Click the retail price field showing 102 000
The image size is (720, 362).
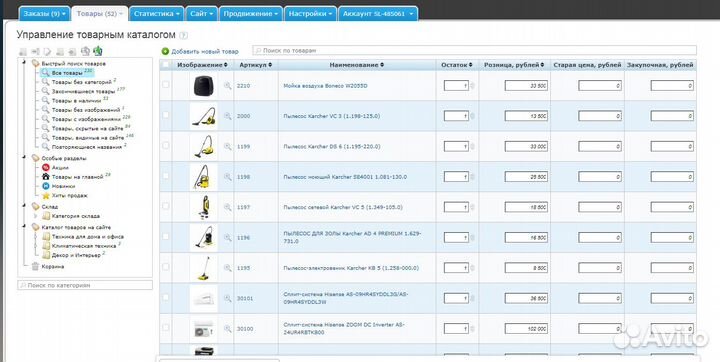coord(526,329)
